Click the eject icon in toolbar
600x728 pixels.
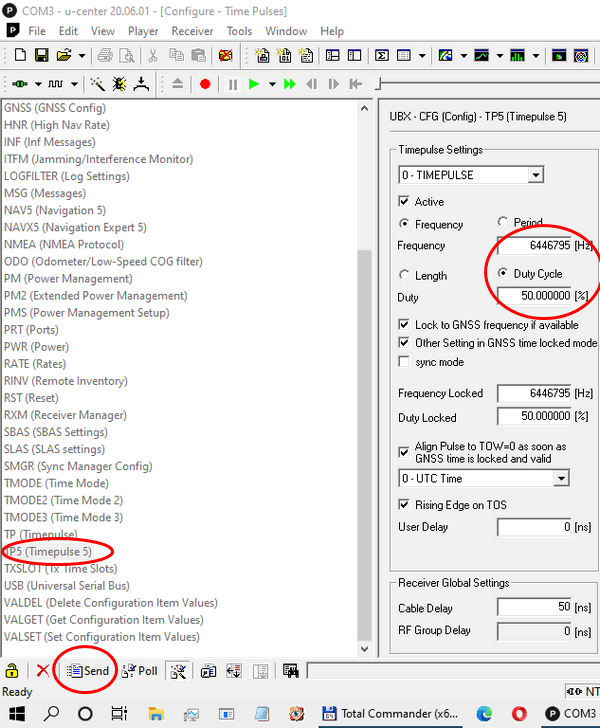pyautogui.click(x=177, y=84)
